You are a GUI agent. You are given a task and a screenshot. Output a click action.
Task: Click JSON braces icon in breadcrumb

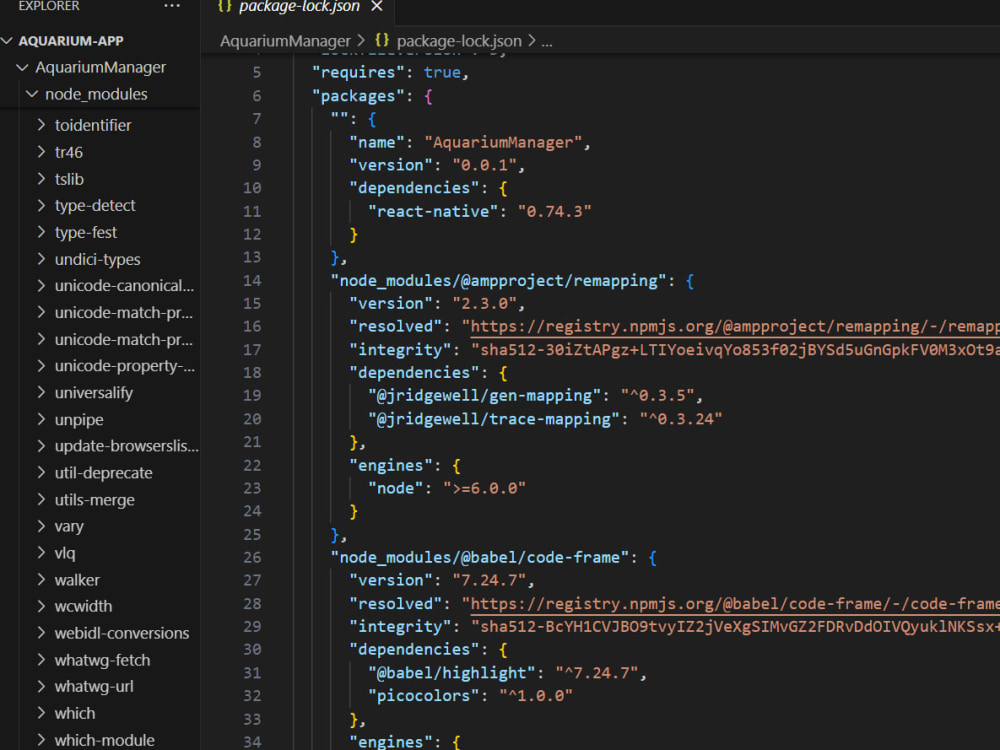tap(382, 40)
